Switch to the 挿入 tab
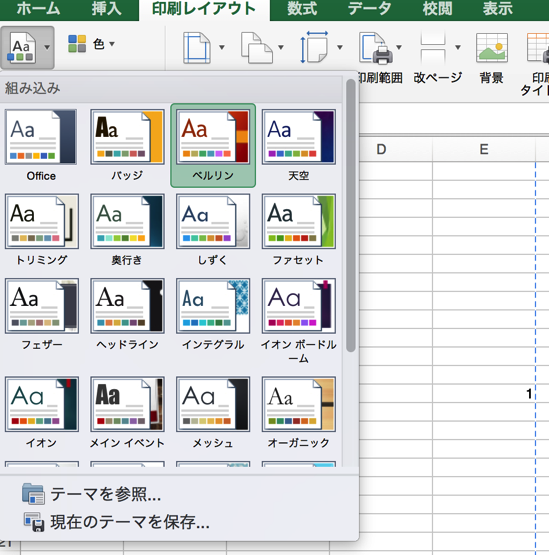Screen dimensions: 549x555 (107, 8)
